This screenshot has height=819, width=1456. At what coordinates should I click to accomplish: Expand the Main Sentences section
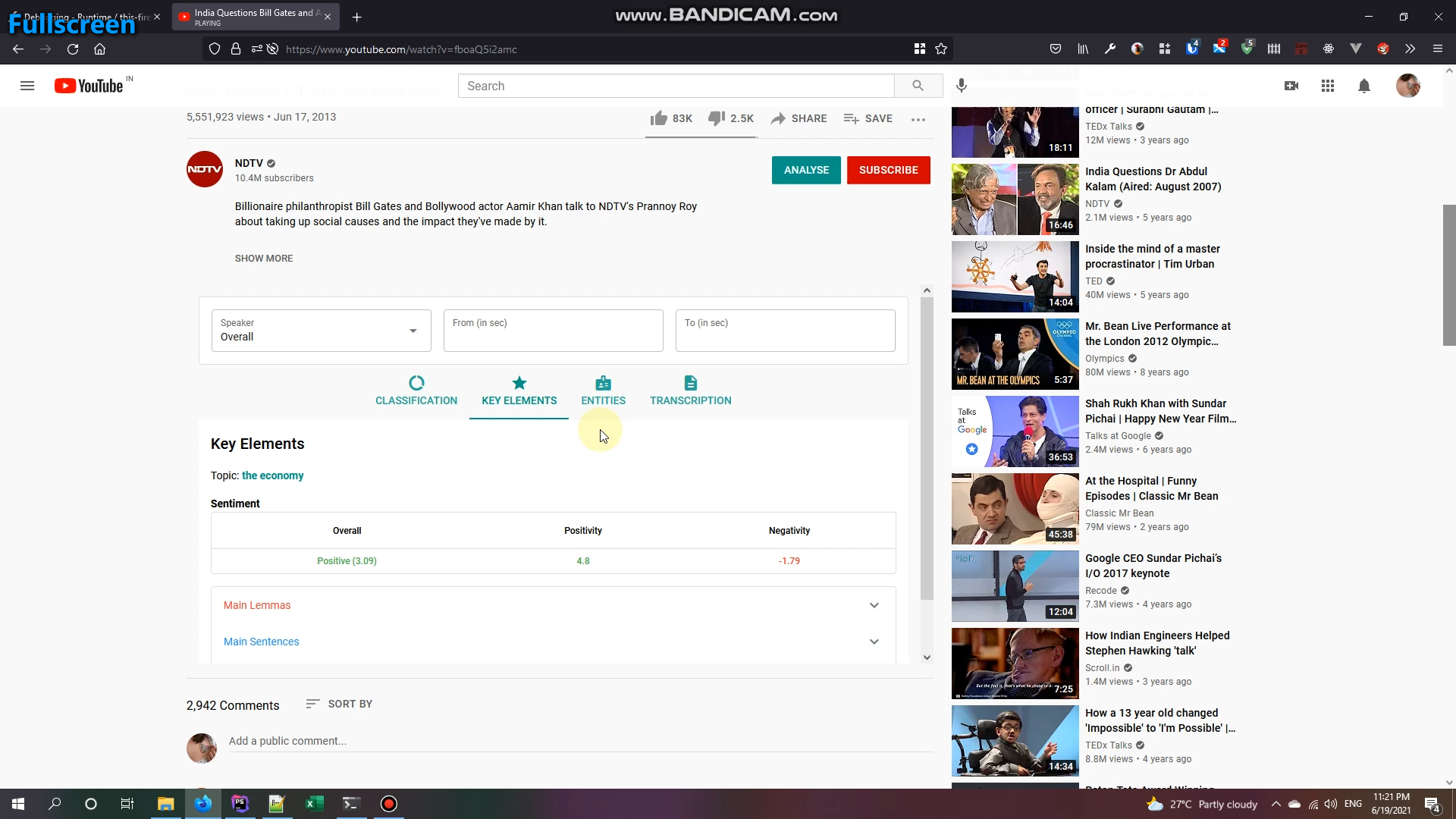874,642
